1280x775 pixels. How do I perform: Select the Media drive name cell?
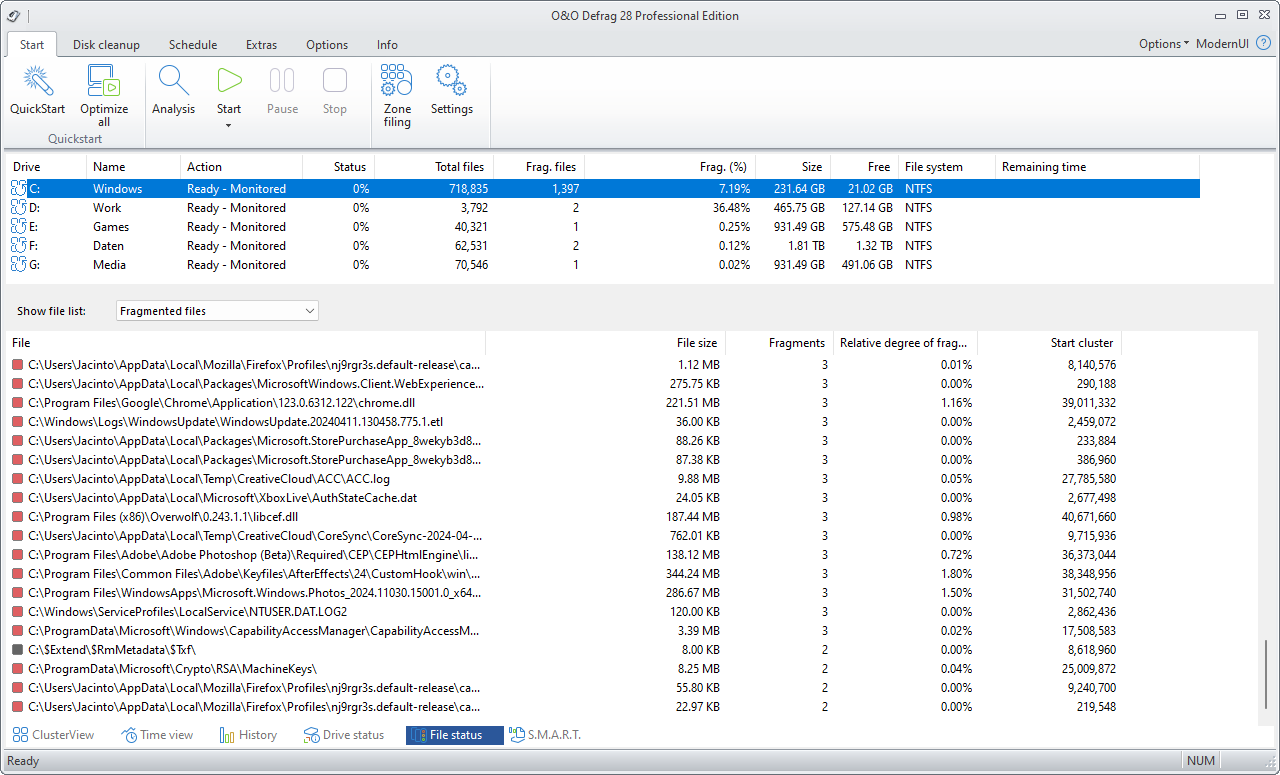(109, 265)
